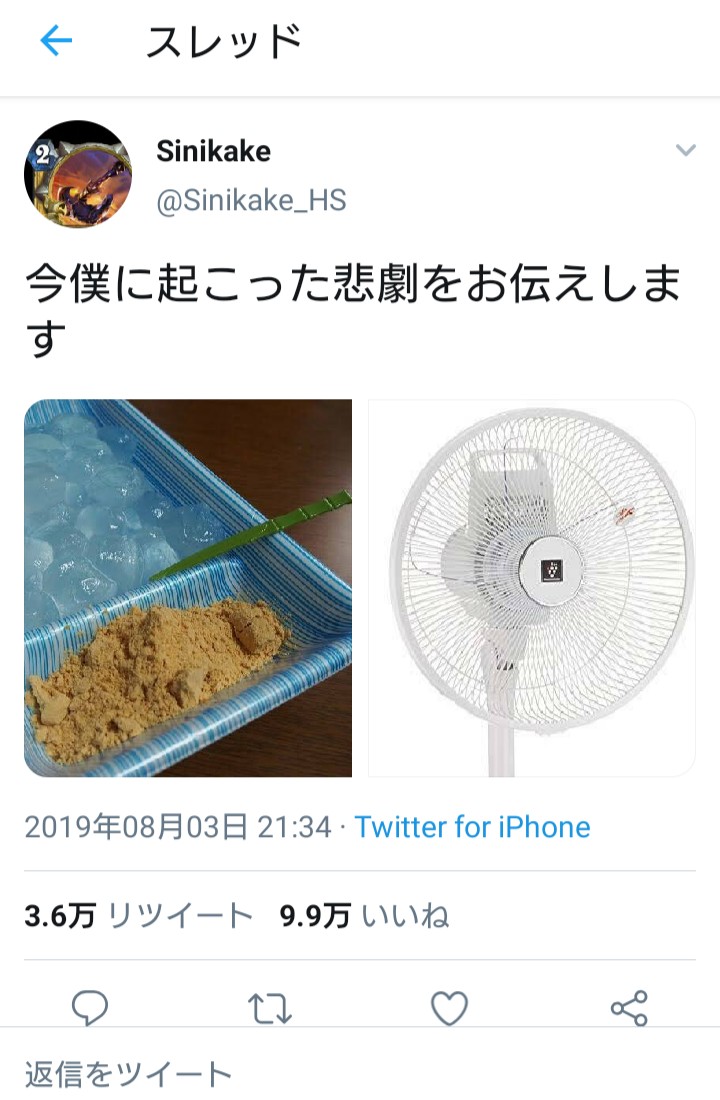Open the @Sinikake_HS handle
720x1100 pixels.
point(251,201)
